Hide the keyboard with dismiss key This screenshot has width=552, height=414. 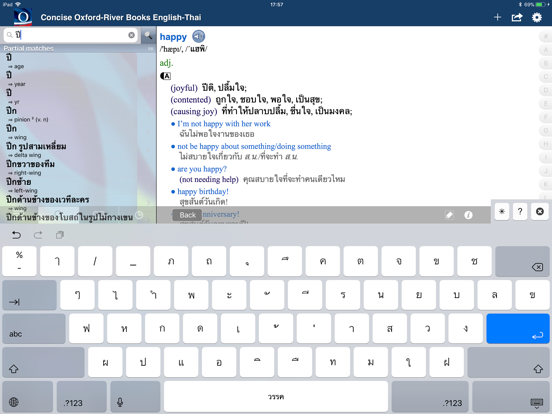coord(510,396)
